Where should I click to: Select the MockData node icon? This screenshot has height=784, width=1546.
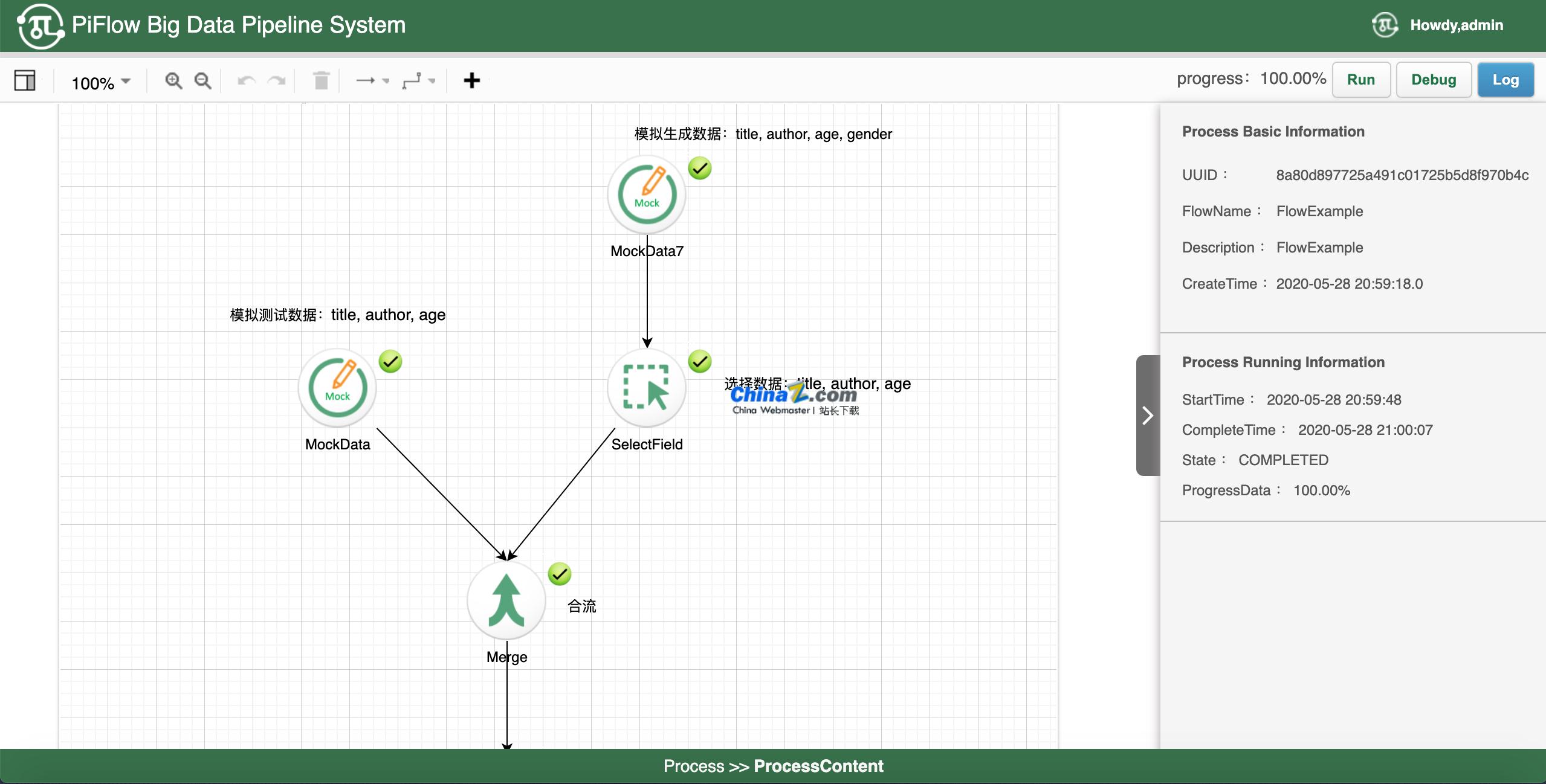[337, 388]
